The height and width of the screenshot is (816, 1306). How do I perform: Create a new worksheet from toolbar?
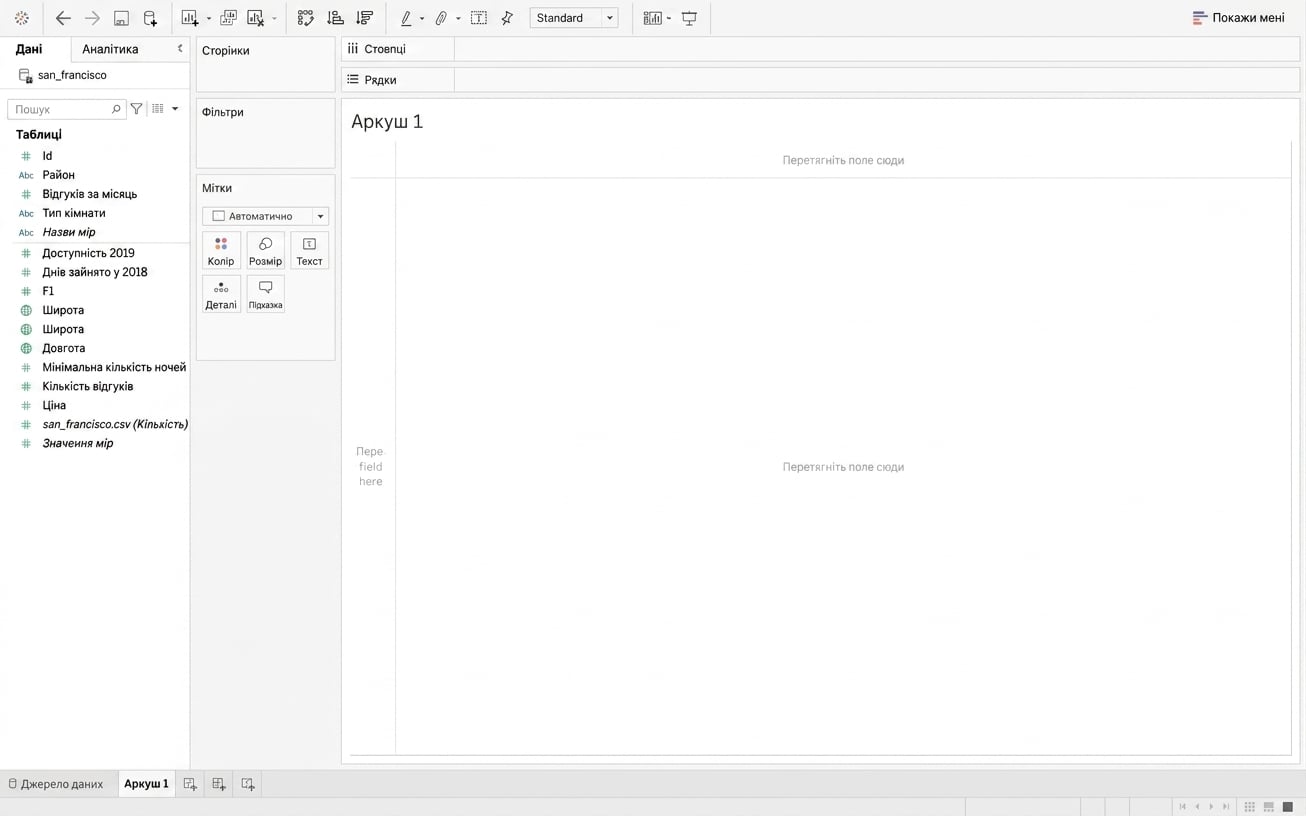[x=189, y=18]
